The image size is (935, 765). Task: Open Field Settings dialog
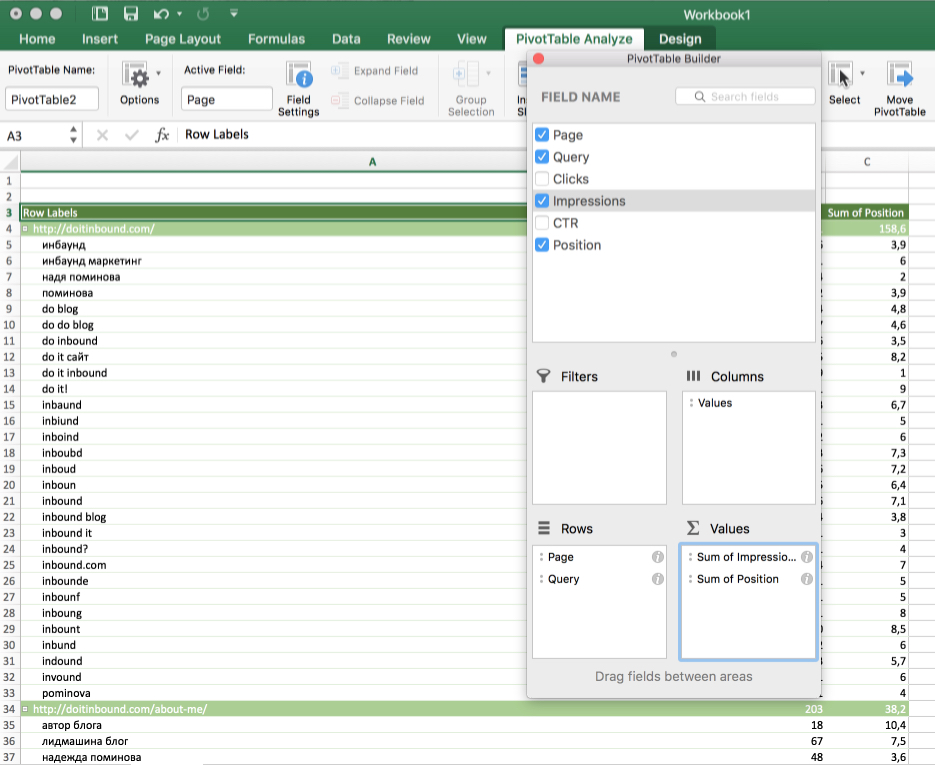pyautogui.click(x=299, y=88)
